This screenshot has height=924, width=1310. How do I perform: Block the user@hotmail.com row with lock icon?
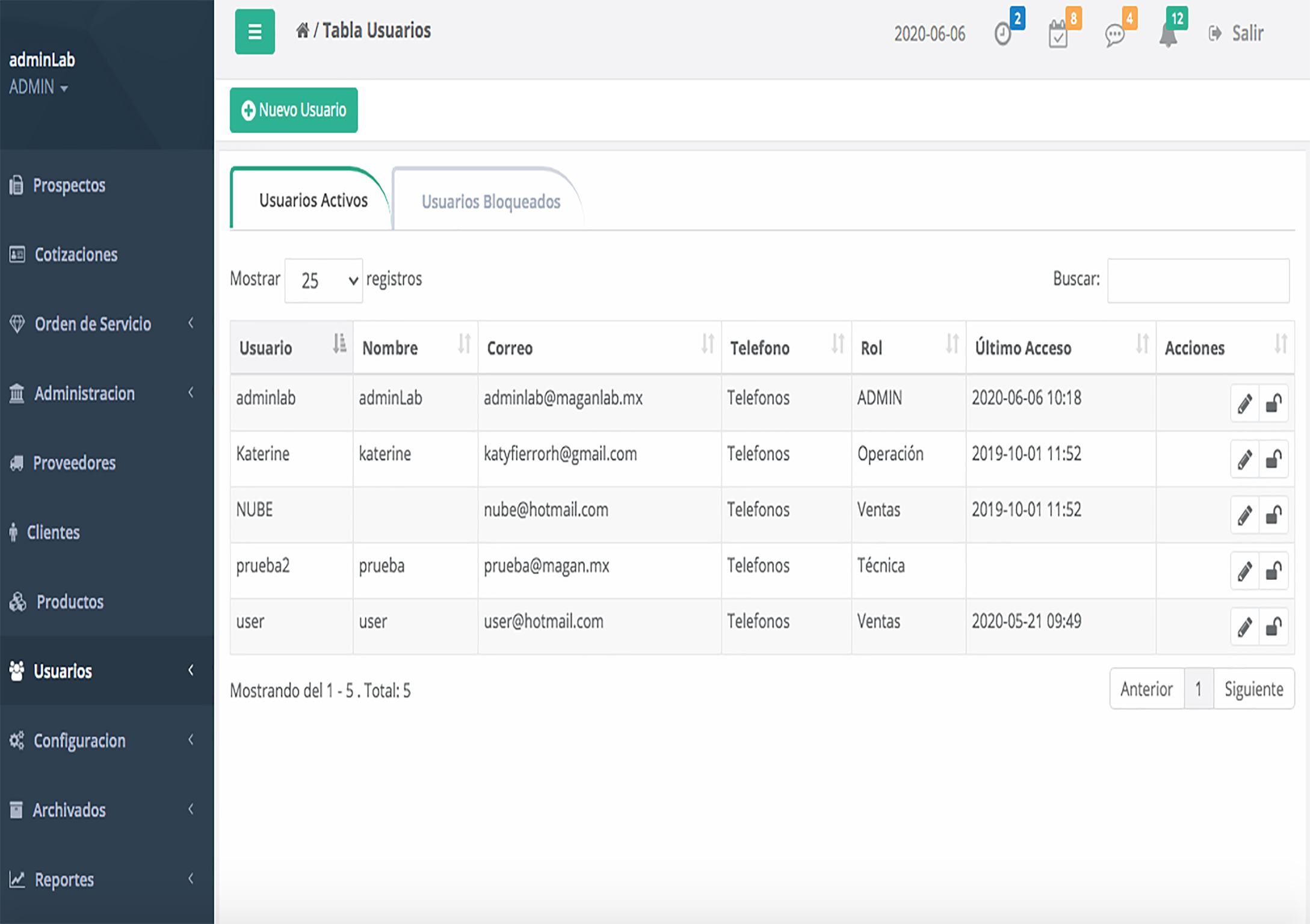(x=1273, y=627)
